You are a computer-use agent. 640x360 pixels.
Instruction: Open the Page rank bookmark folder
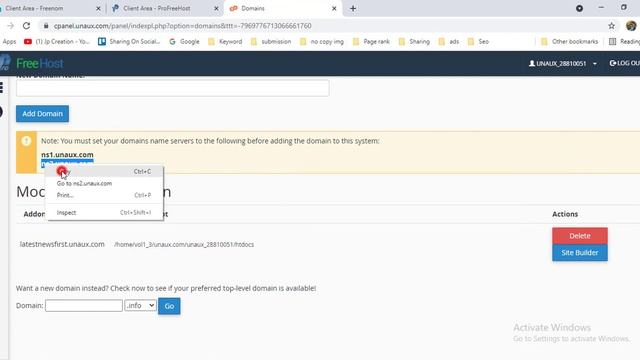[371, 42]
